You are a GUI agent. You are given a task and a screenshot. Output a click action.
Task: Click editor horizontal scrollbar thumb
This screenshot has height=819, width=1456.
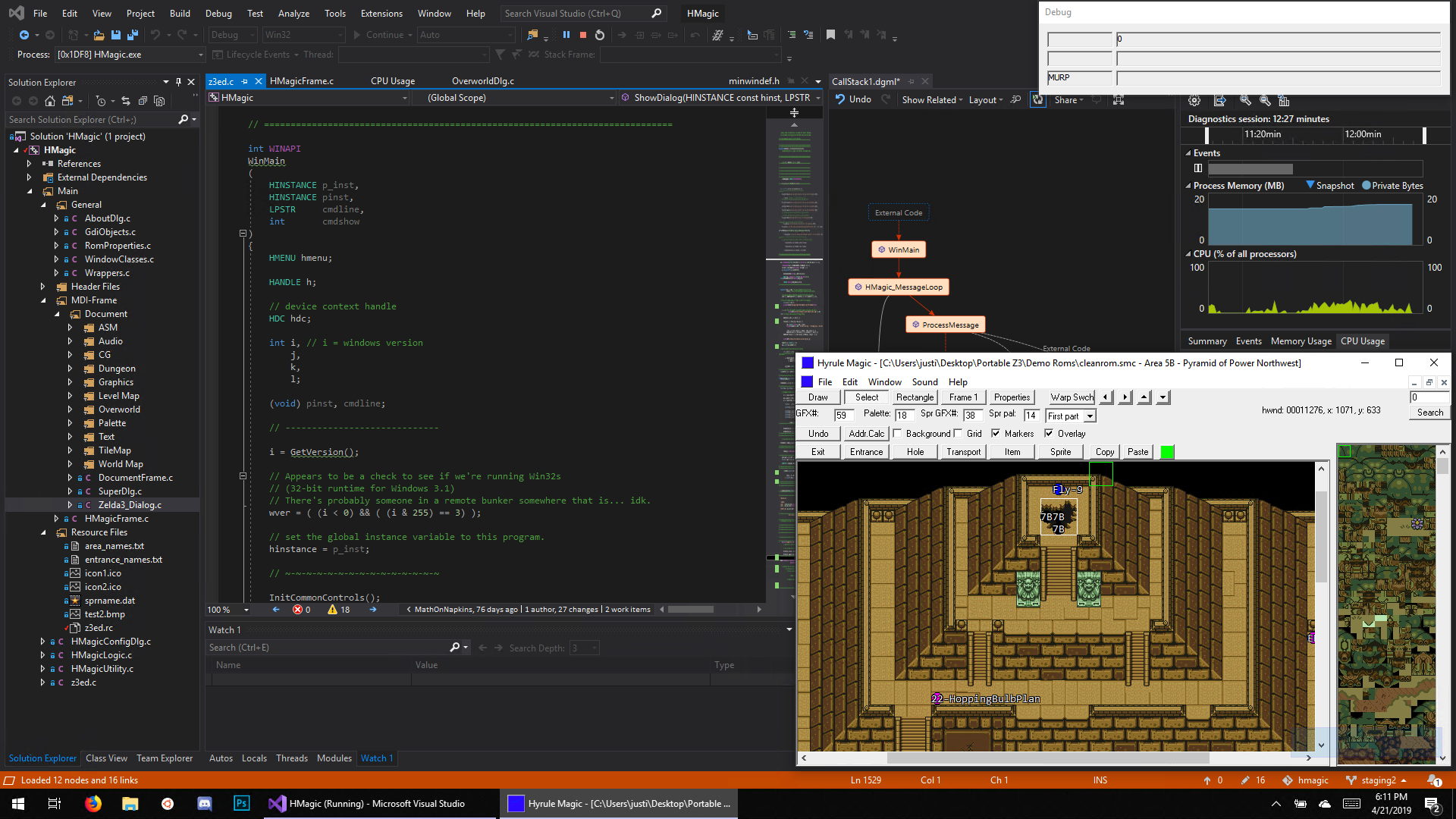tap(690, 610)
